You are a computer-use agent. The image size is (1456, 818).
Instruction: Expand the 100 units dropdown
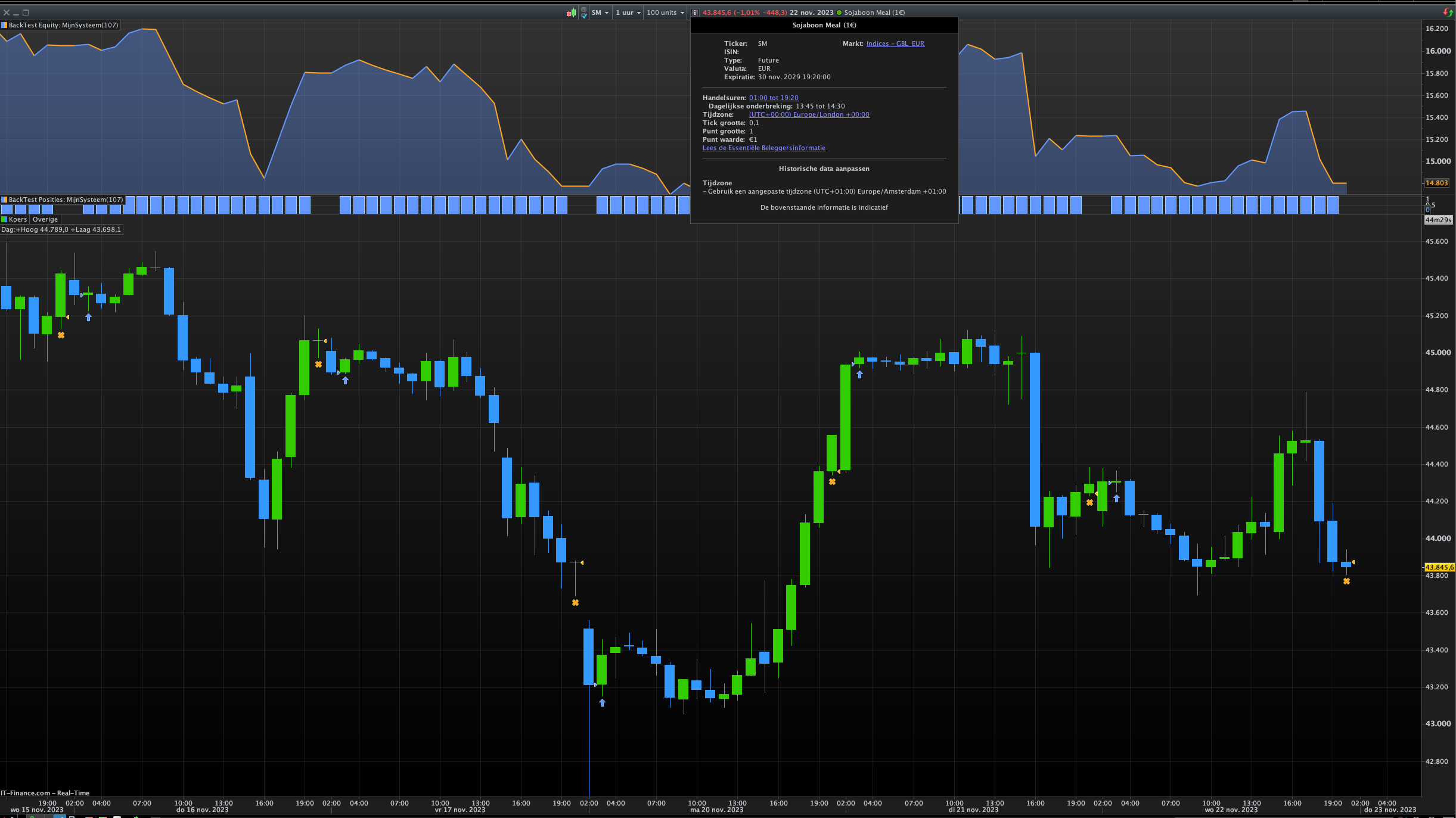[665, 13]
